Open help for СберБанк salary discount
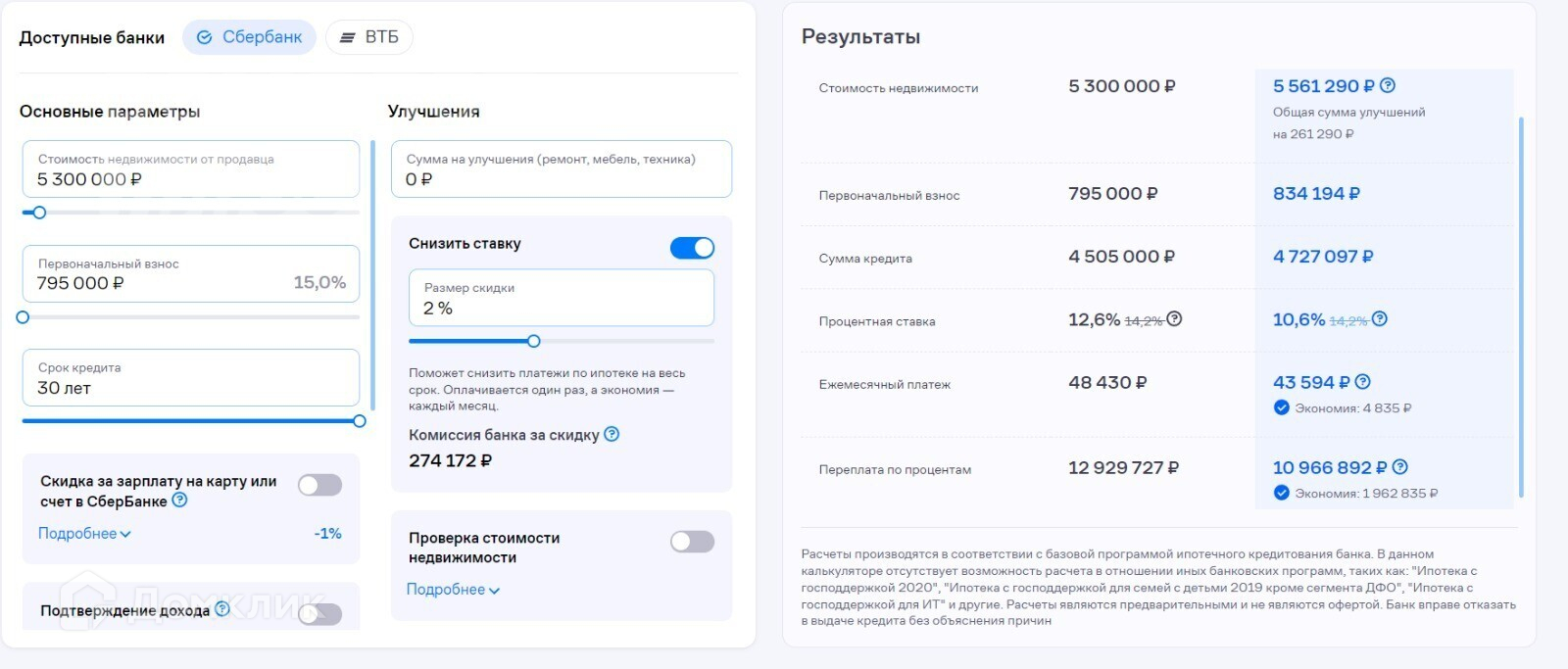This screenshot has height=669, width=1568. [179, 501]
